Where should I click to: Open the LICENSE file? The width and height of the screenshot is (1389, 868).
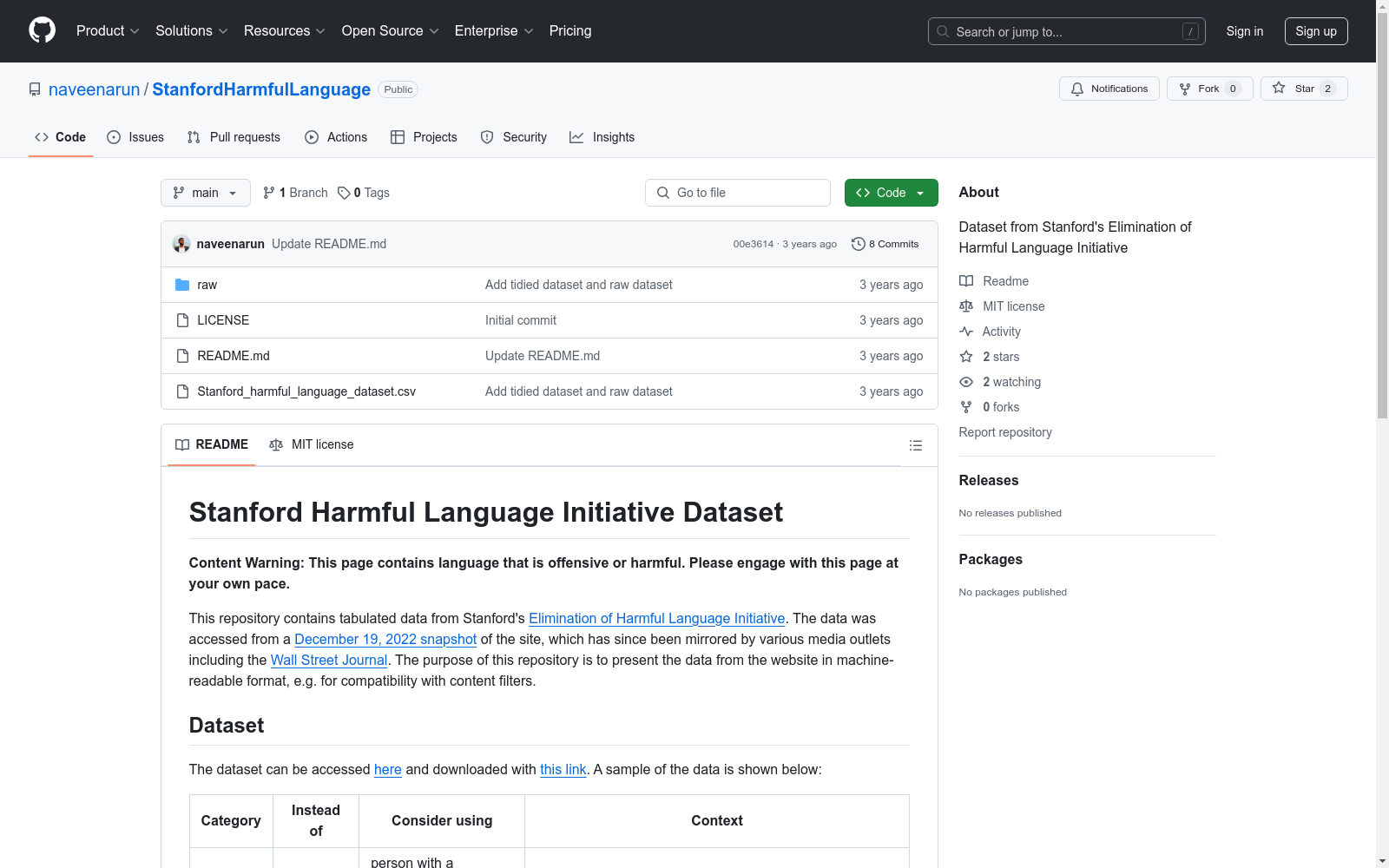[223, 320]
